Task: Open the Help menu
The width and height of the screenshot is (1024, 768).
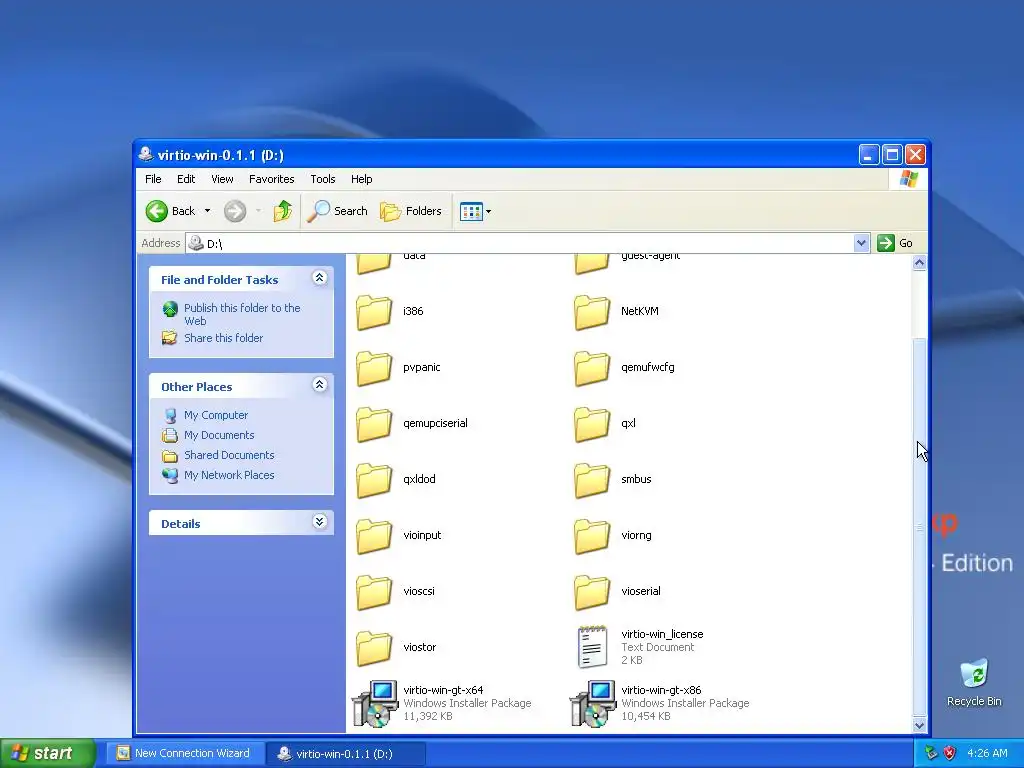Action: [361, 179]
